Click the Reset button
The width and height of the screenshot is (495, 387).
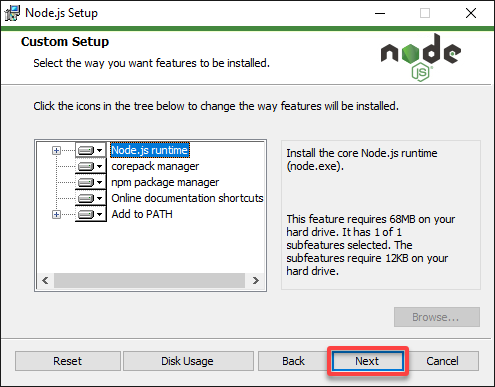click(68, 361)
